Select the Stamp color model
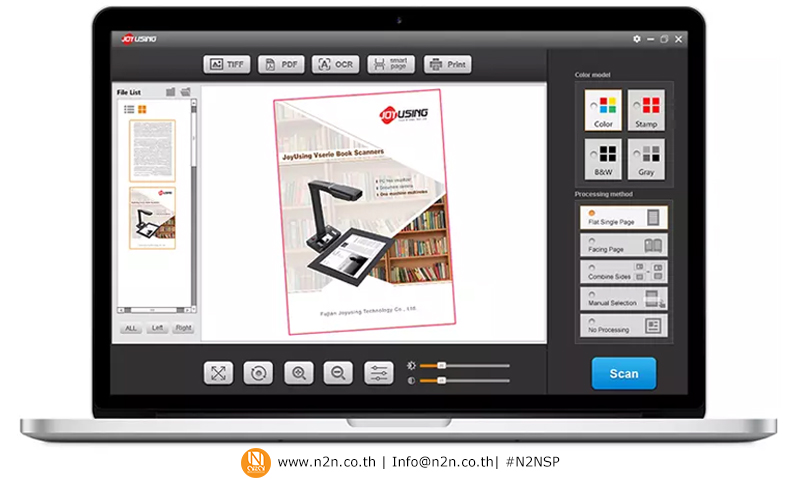Image resolution: width=800 pixels, height=480 pixels. (x=646, y=110)
